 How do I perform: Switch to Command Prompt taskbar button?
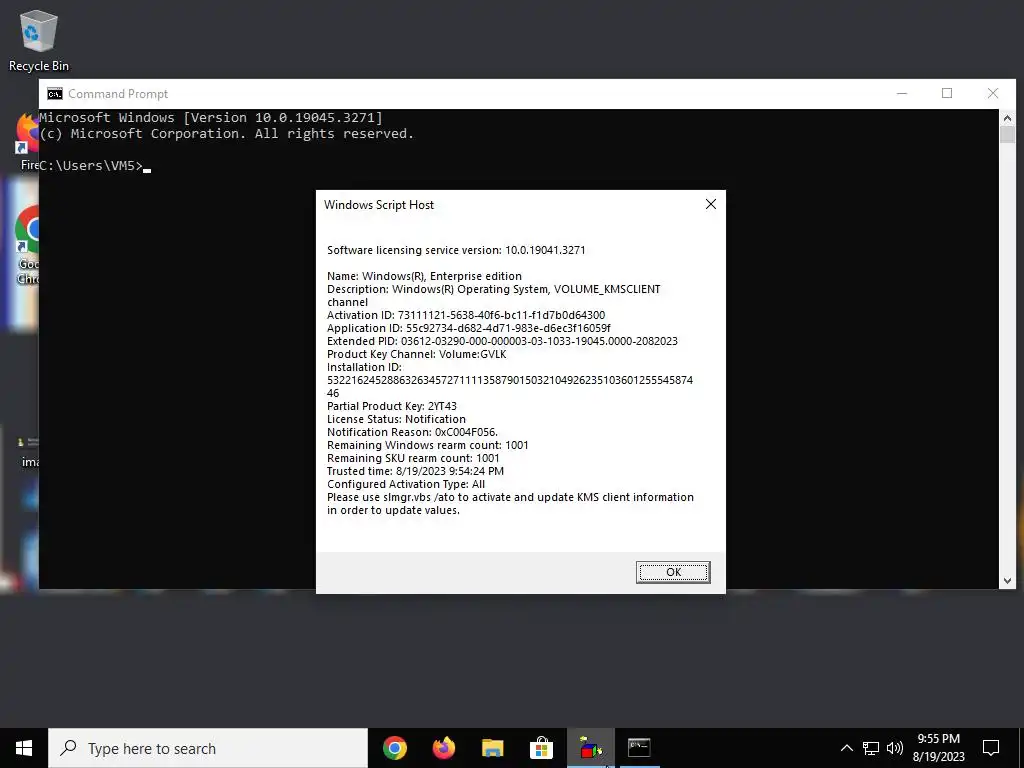pyautogui.click(x=639, y=748)
